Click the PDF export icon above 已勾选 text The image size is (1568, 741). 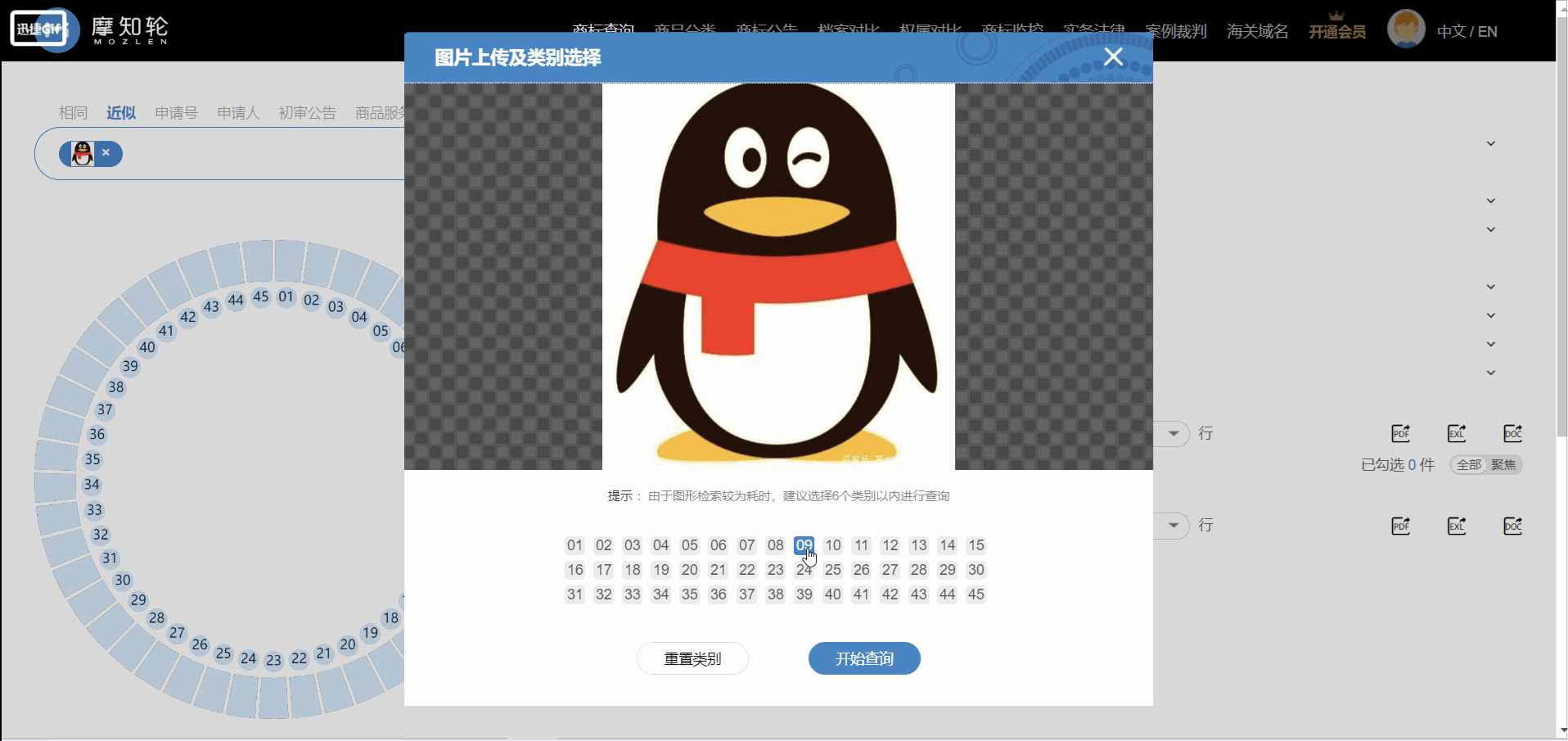point(1401,433)
